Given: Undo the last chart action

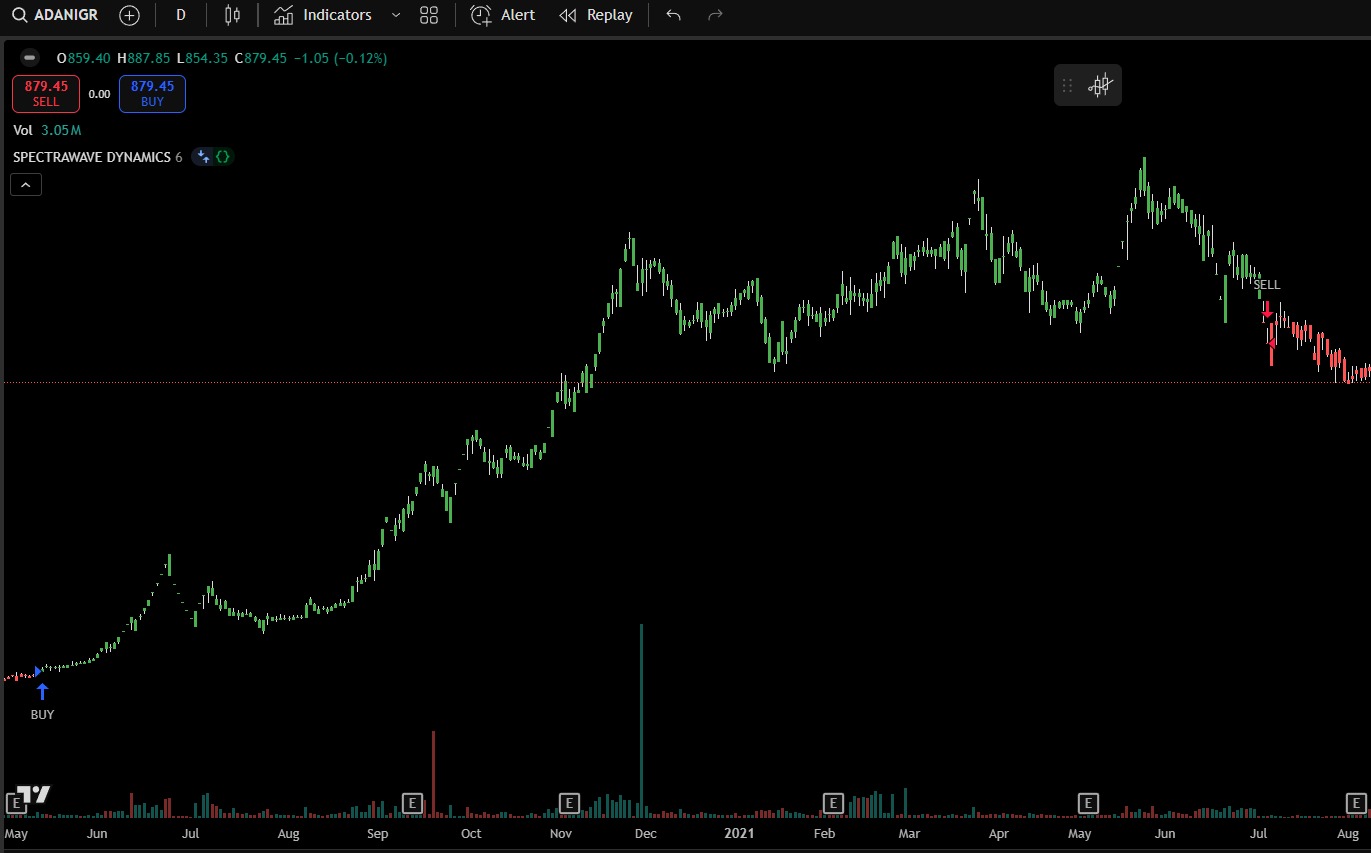Looking at the screenshot, I should pos(673,15).
